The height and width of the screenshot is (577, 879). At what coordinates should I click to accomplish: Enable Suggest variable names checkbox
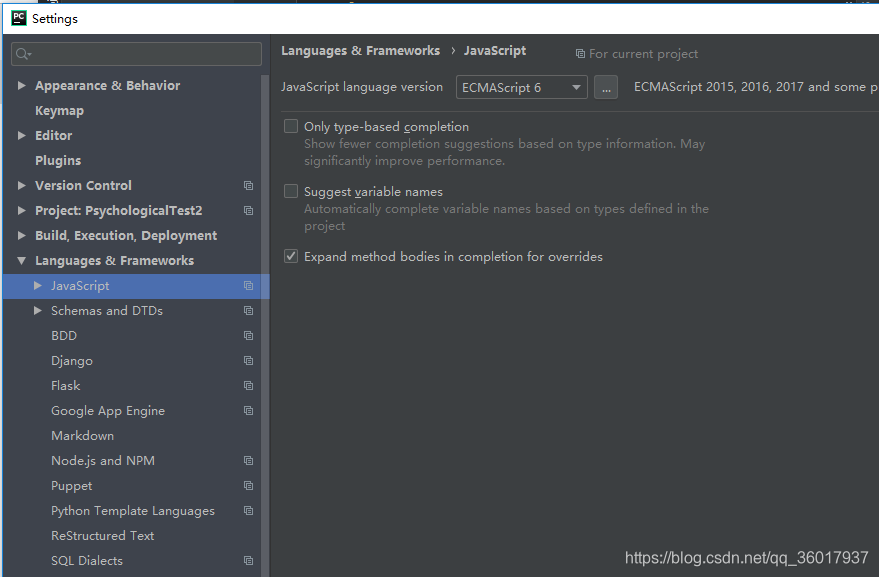click(291, 191)
